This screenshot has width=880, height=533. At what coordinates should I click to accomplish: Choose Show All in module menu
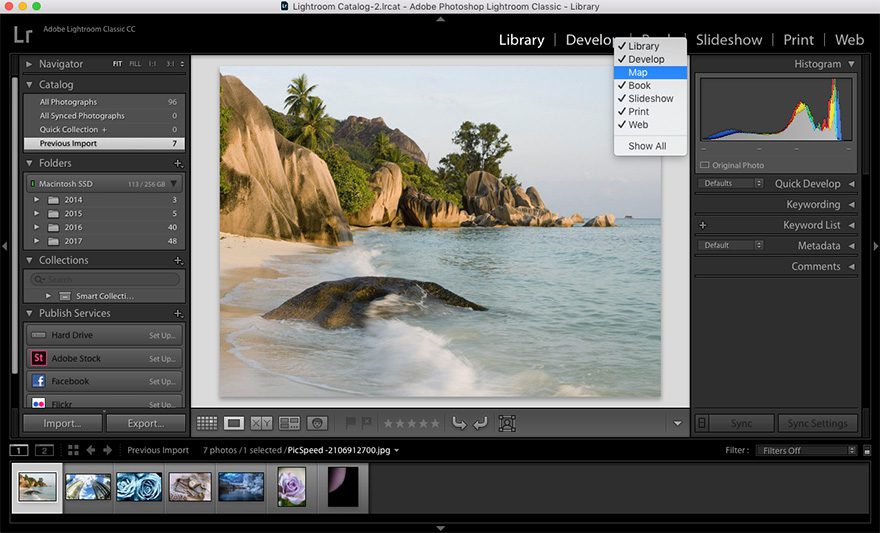pos(647,146)
